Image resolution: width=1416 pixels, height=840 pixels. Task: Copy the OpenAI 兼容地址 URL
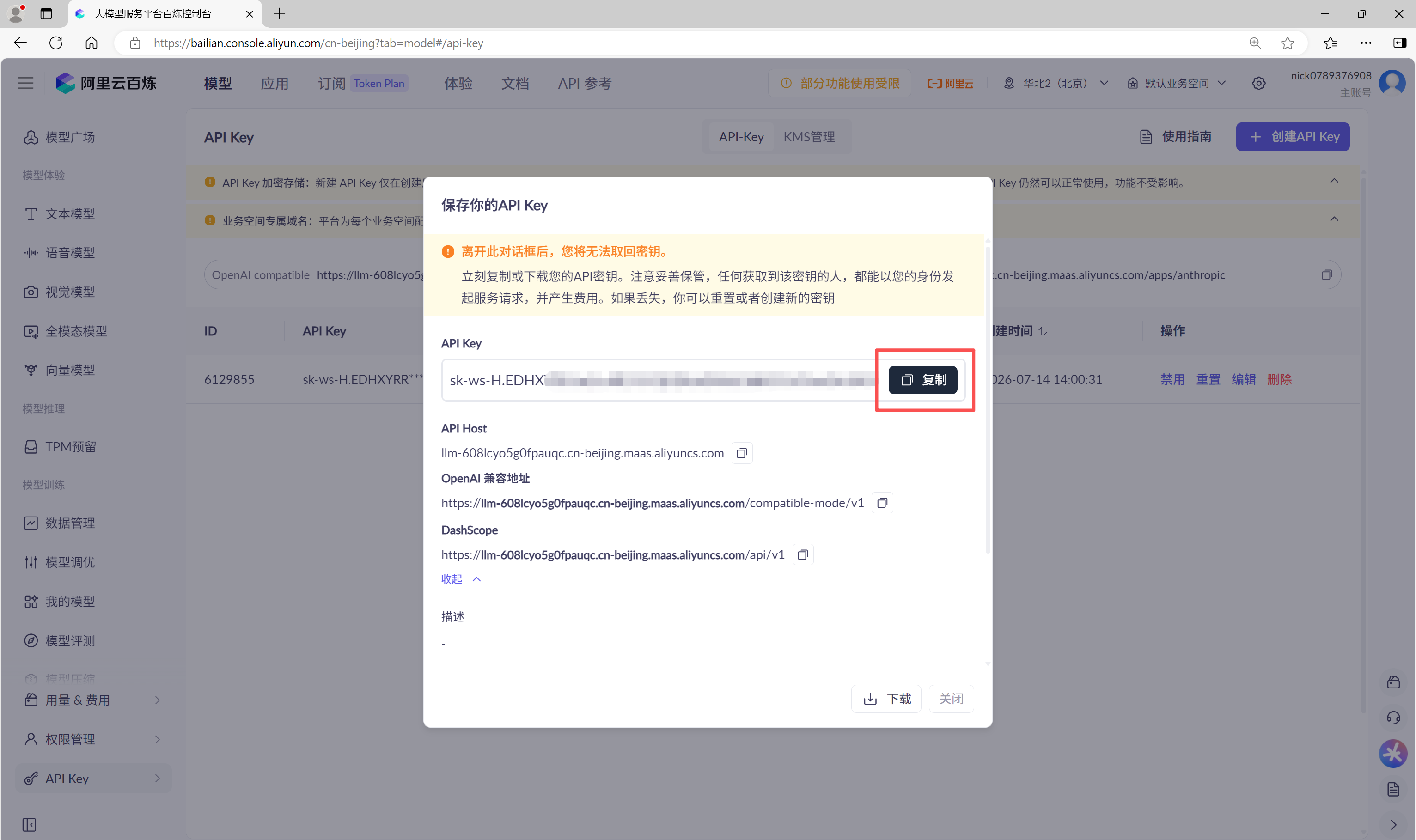pos(882,503)
